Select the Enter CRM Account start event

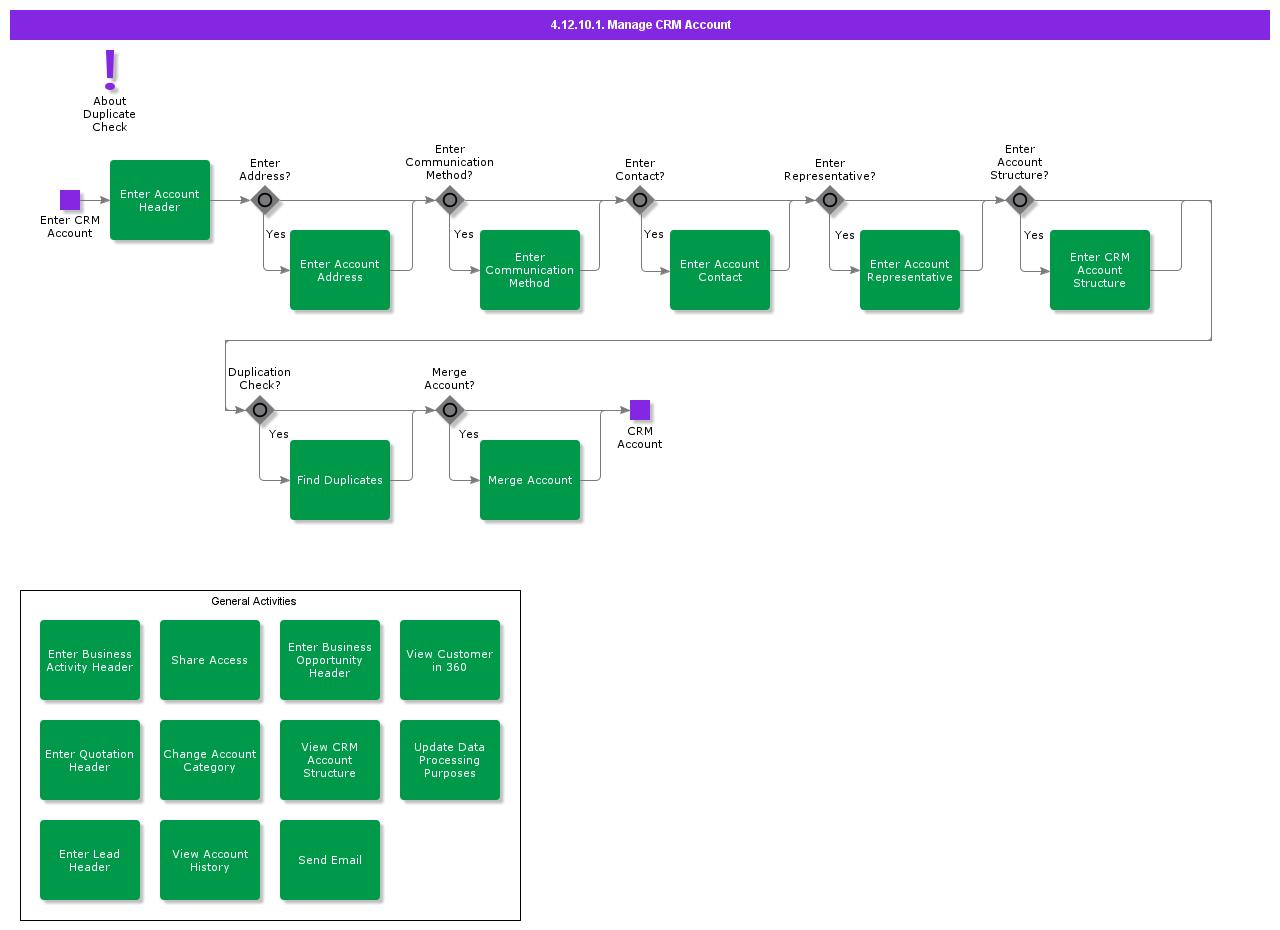tap(70, 200)
